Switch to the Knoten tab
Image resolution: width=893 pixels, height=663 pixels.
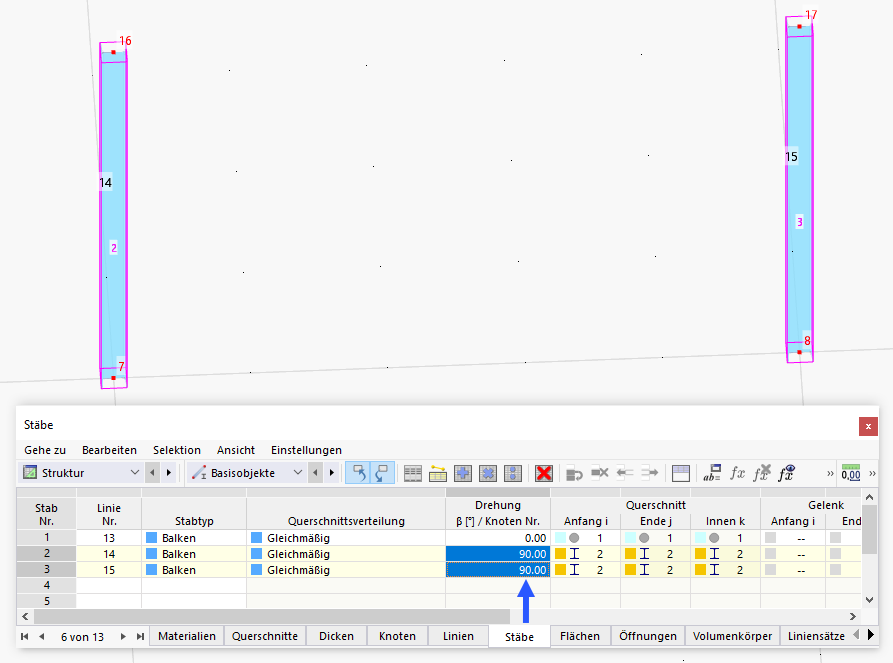click(397, 636)
